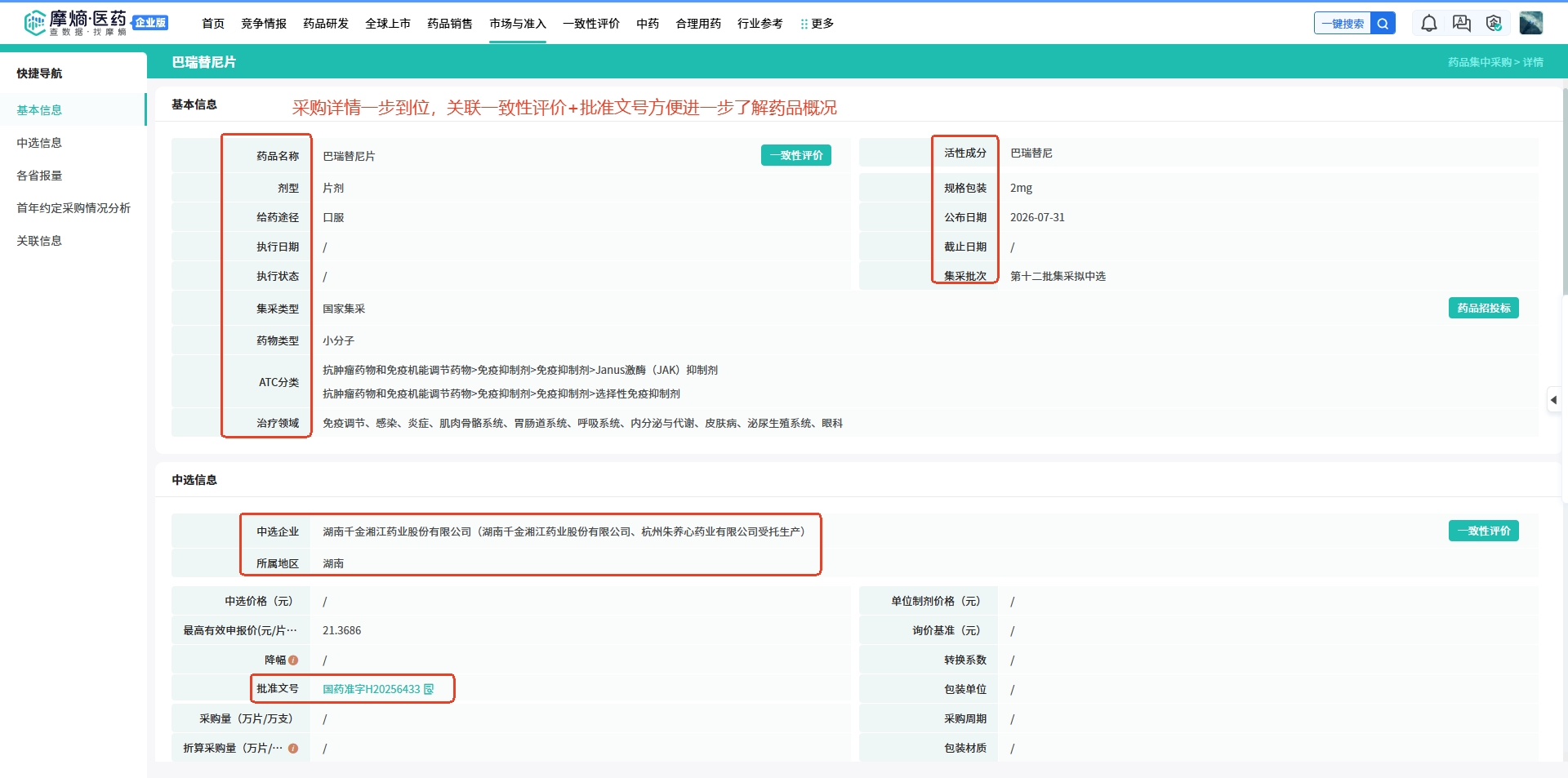Click the document icon after 国药准字H20256433
Screen dimensions: 1568x778
click(429, 690)
